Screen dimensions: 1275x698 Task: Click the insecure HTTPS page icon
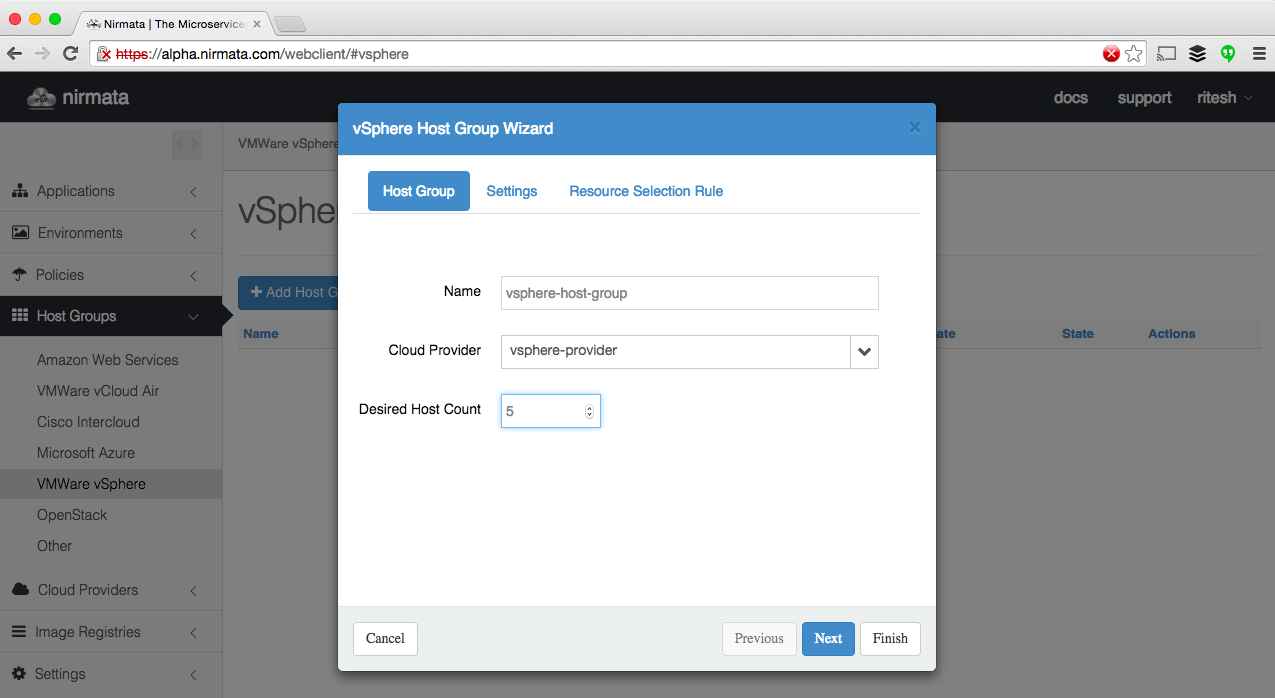point(103,54)
